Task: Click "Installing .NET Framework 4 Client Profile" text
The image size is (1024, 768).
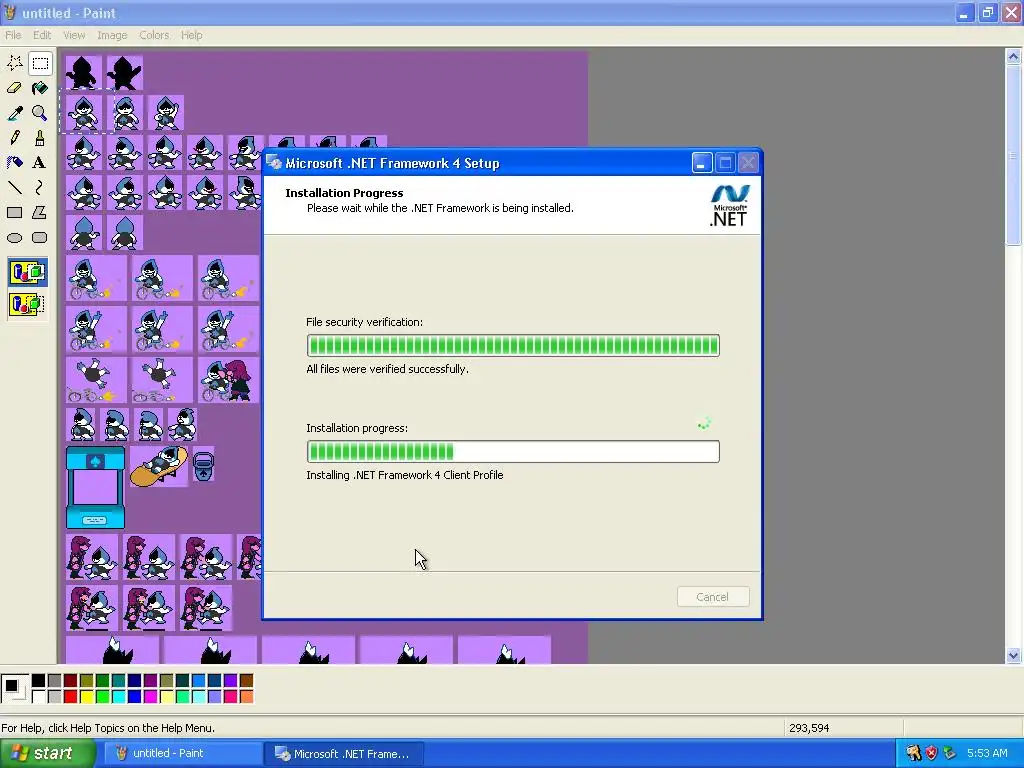Action: pos(405,475)
